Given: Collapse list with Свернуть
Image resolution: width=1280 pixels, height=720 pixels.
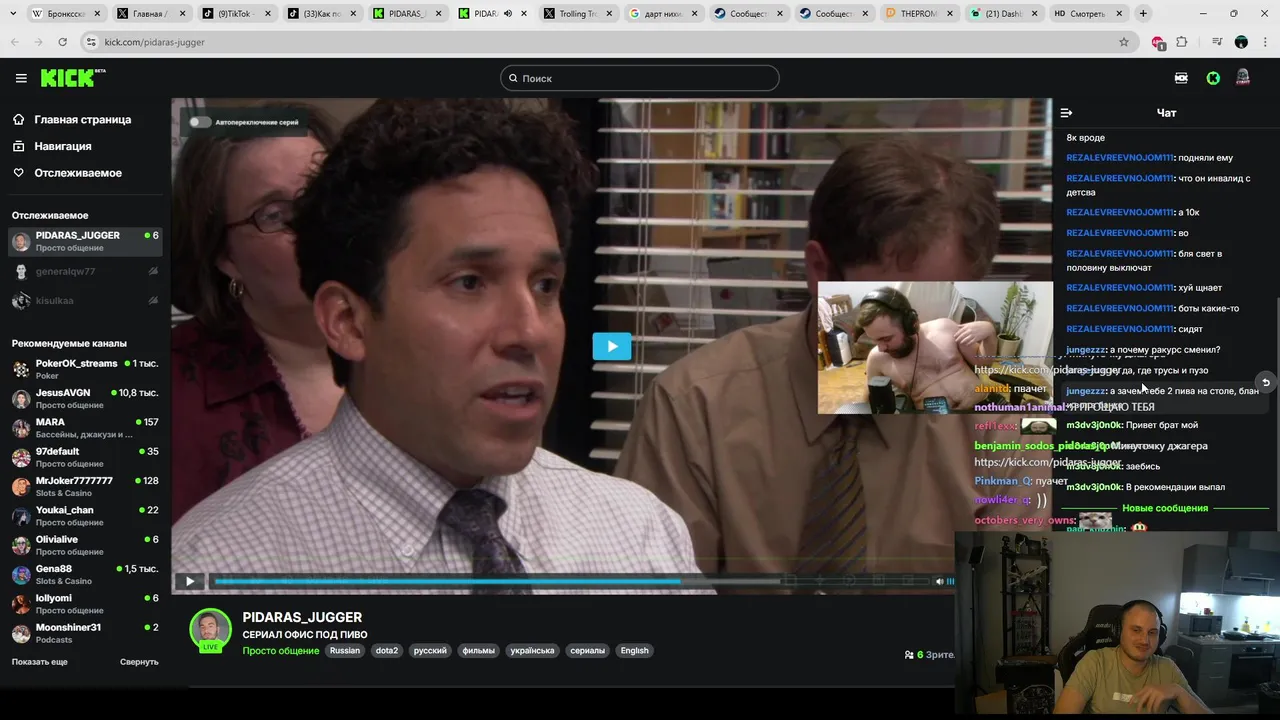Looking at the screenshot, I should click(139, 662).
